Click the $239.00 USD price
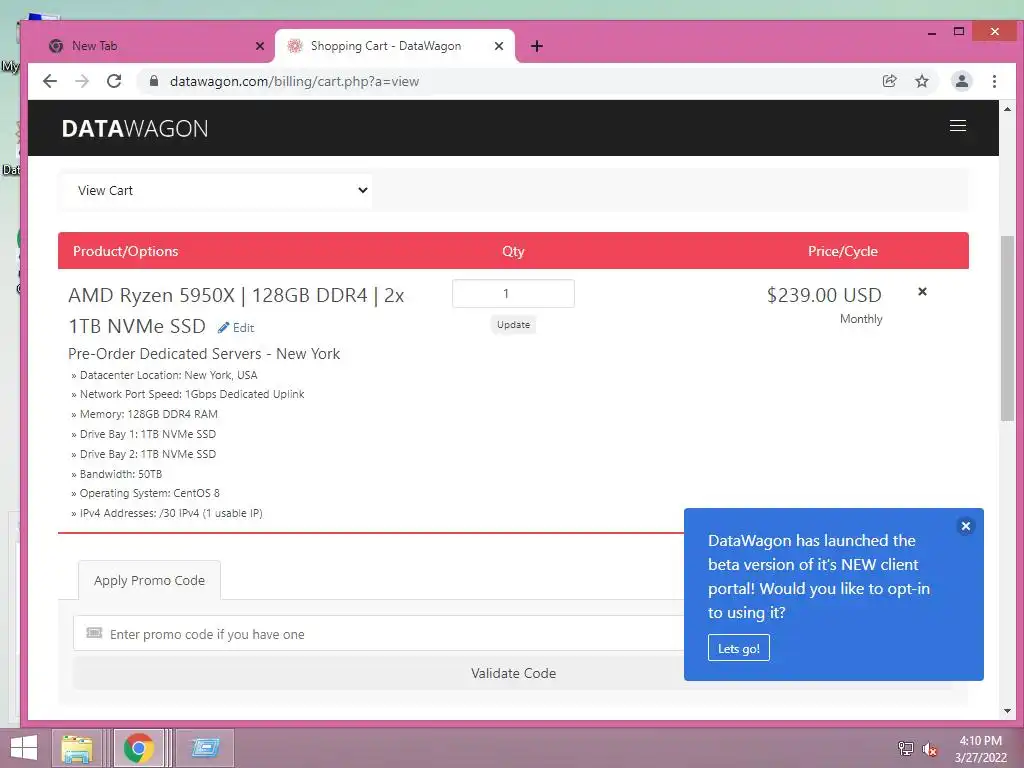This screenshot has width=1024, height=768. pyautogui.click(x=824, y=295)
